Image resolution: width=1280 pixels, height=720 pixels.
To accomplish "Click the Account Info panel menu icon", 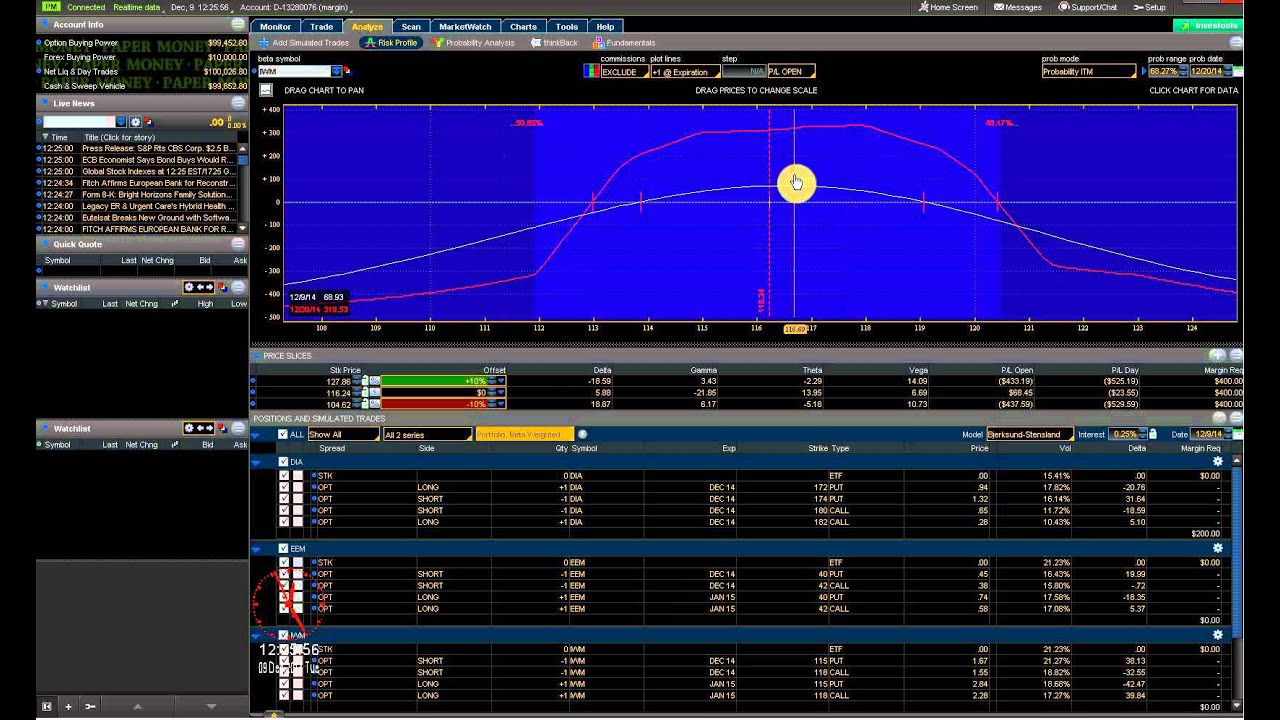I will tap(238, 24).
